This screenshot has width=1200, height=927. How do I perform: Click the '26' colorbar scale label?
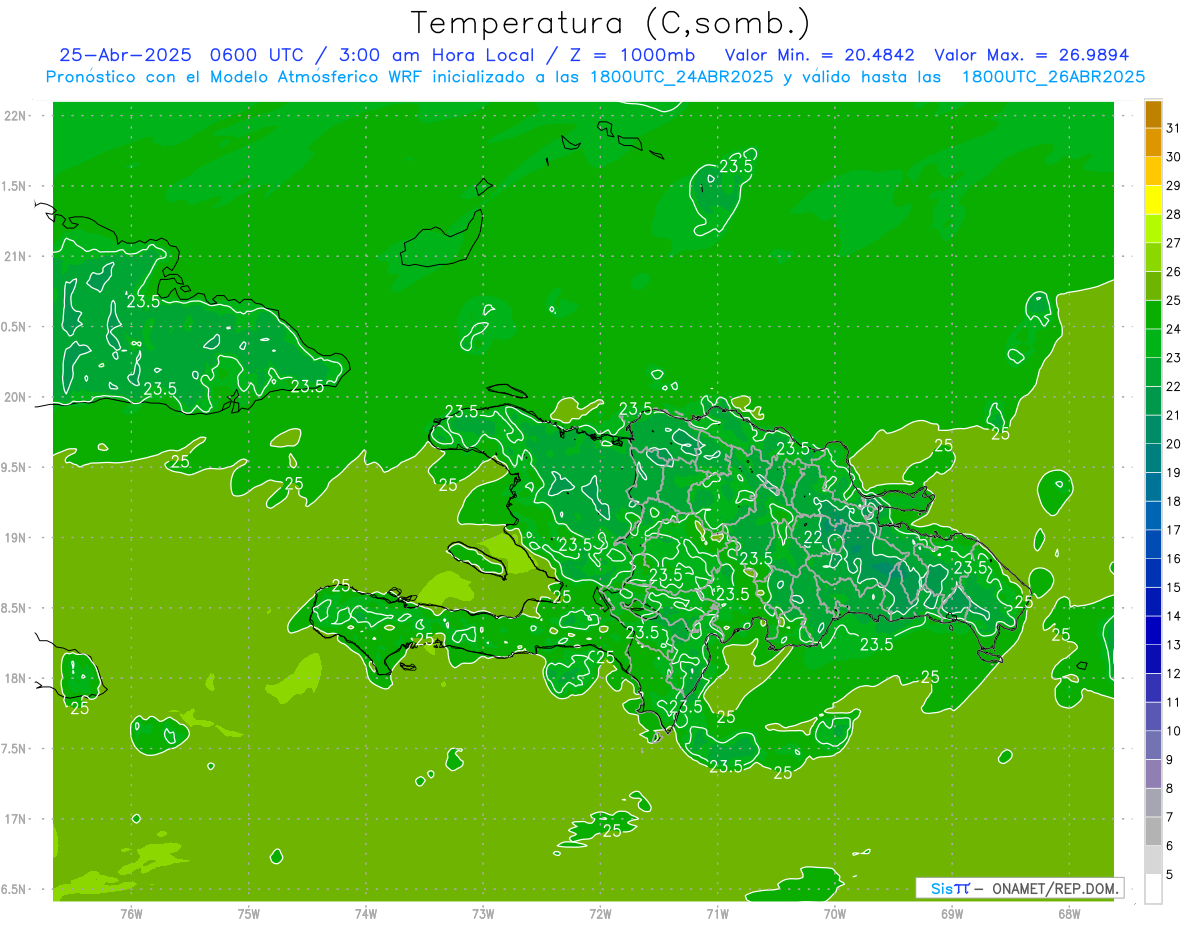tap(1174, 271)
